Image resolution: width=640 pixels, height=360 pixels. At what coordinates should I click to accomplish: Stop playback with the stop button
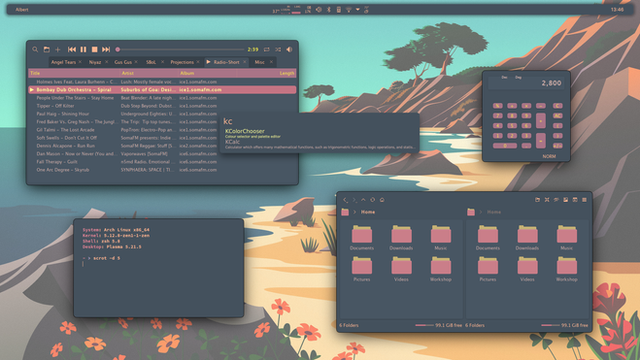tap(95, 49)
